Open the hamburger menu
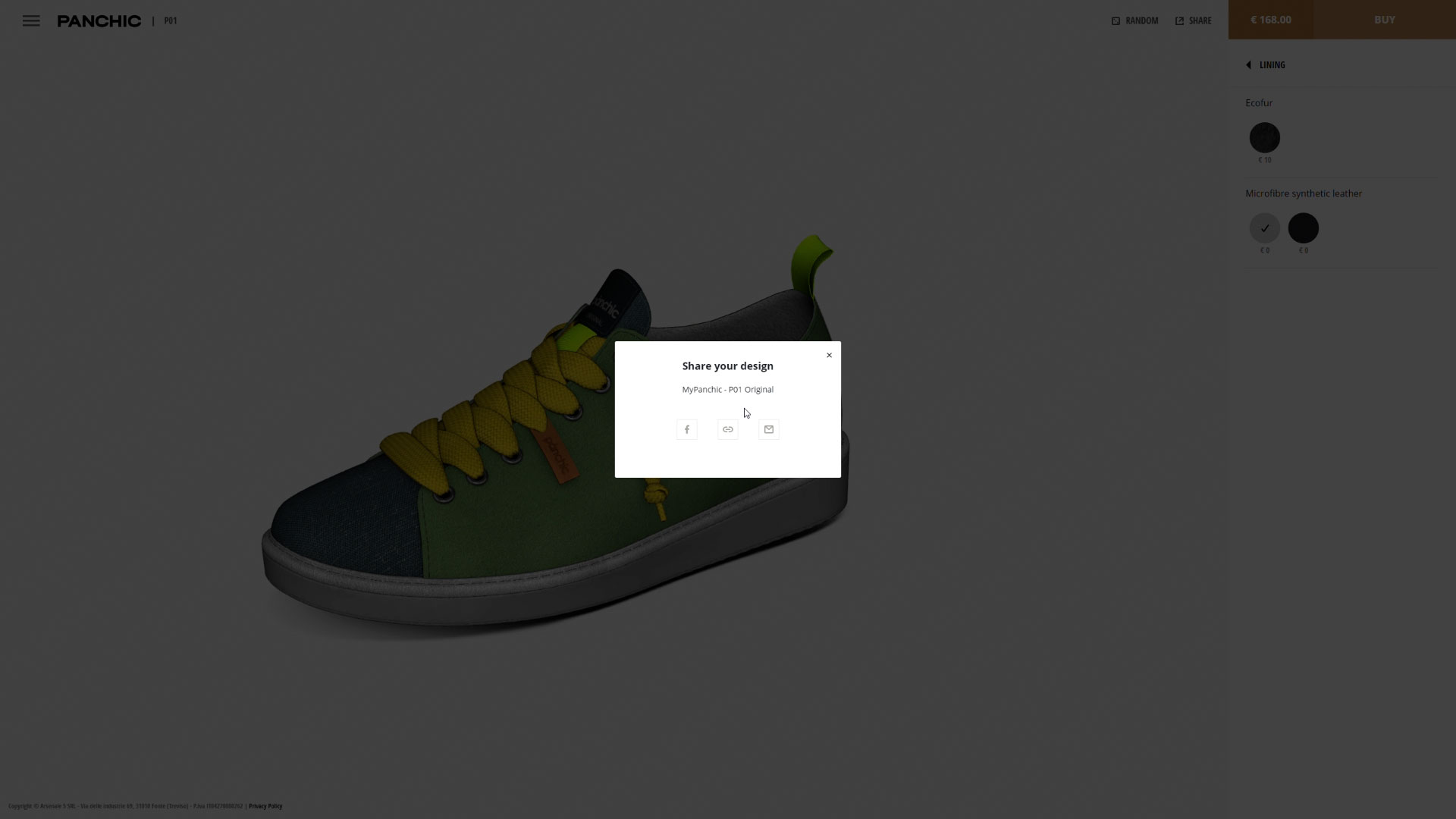Screen dimensions: 1456x819 pos(31,20)
